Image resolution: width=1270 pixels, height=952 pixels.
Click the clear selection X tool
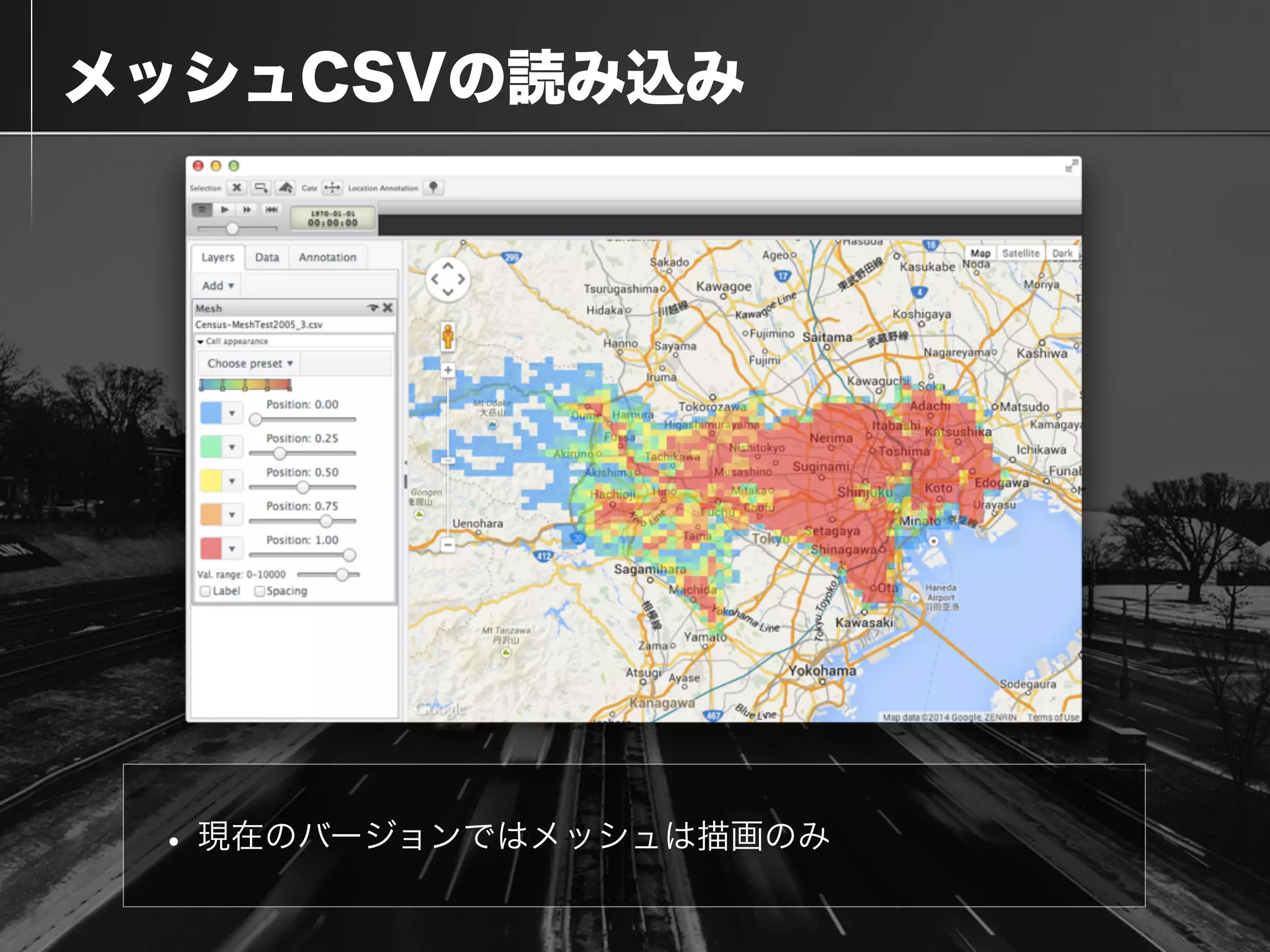point(237,187)
